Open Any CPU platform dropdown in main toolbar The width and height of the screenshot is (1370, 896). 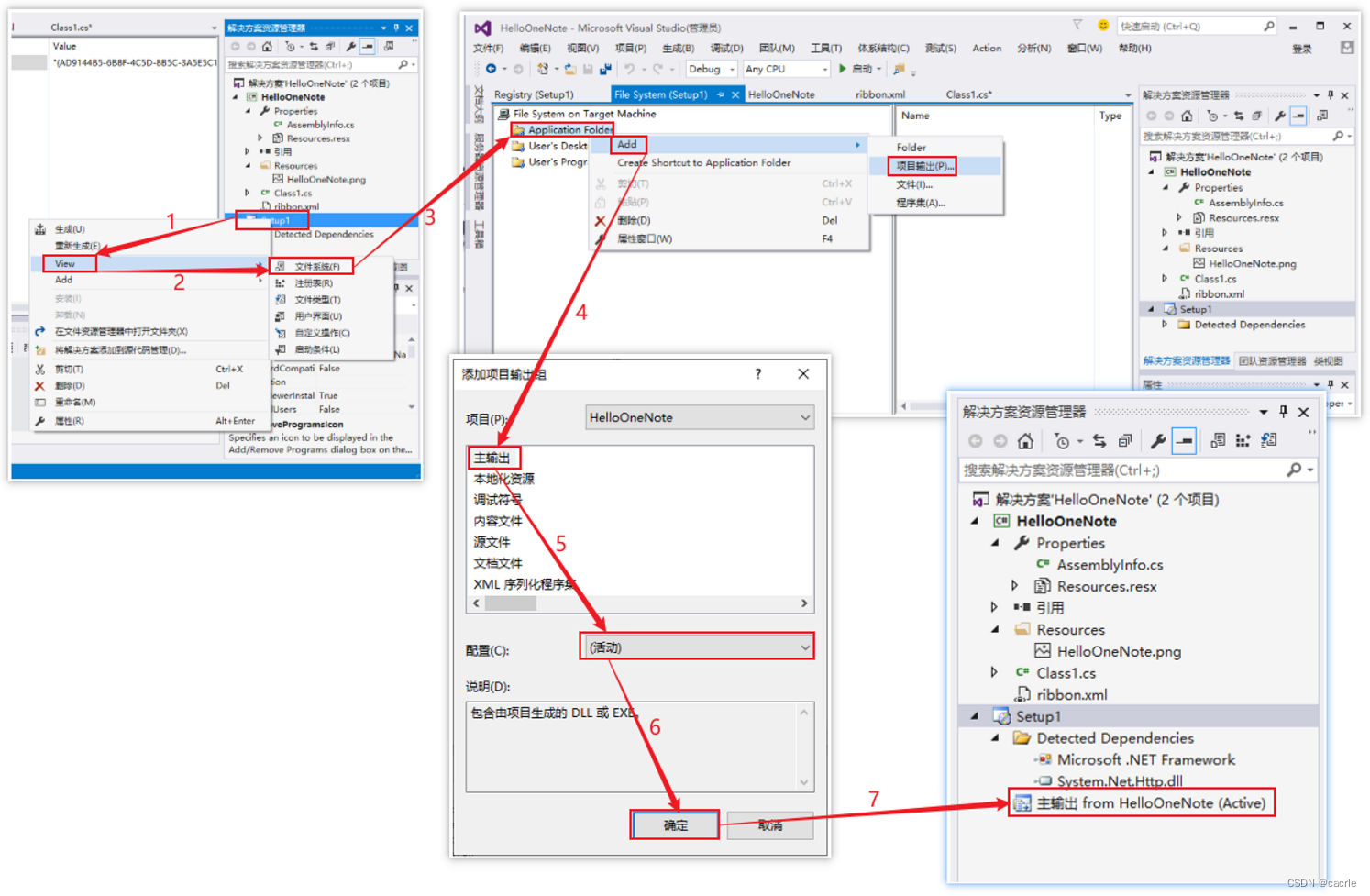coord(786,69)
